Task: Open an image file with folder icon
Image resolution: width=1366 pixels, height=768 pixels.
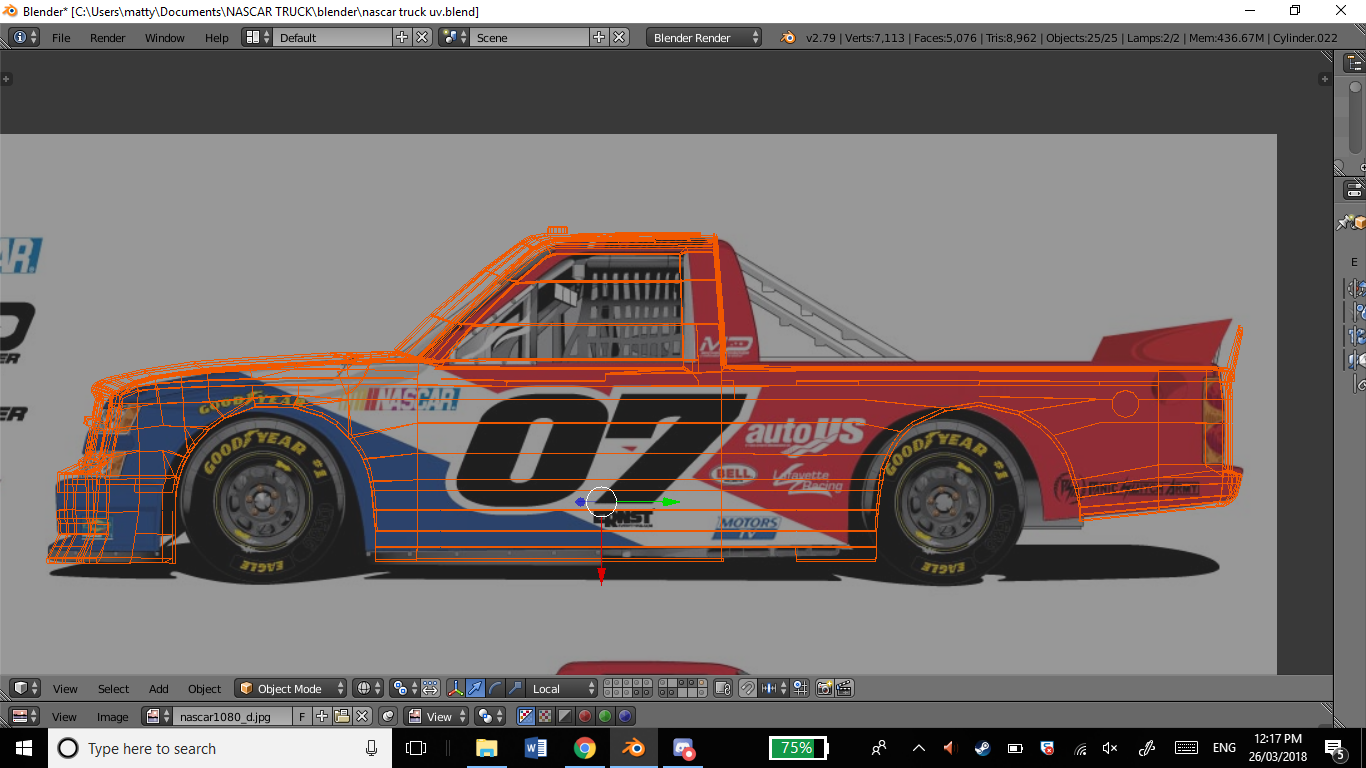Action: (x=342, y=716)
